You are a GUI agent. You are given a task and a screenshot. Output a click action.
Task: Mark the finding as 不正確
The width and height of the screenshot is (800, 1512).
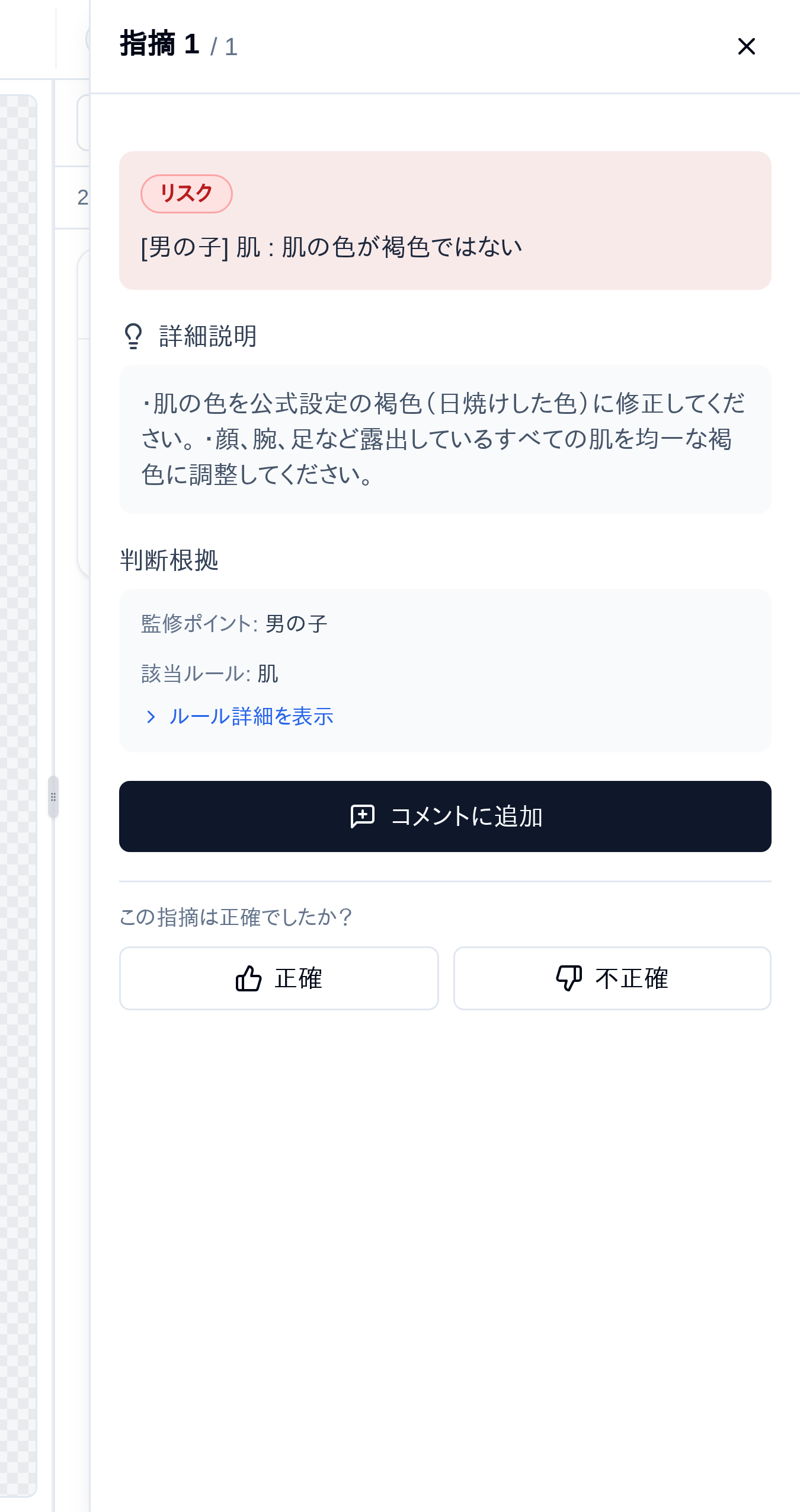click(612, 978)
